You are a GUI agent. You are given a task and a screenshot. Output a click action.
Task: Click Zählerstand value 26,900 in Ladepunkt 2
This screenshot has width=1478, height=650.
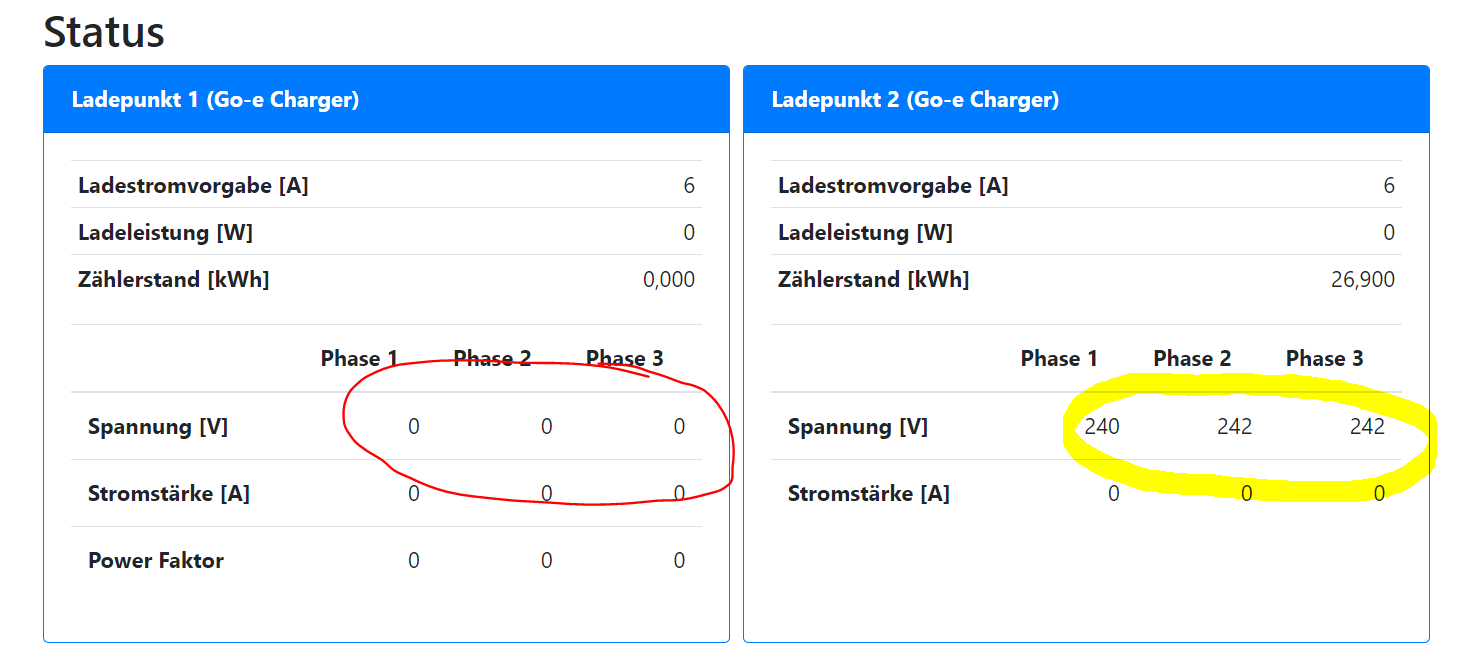(1362, 280)
